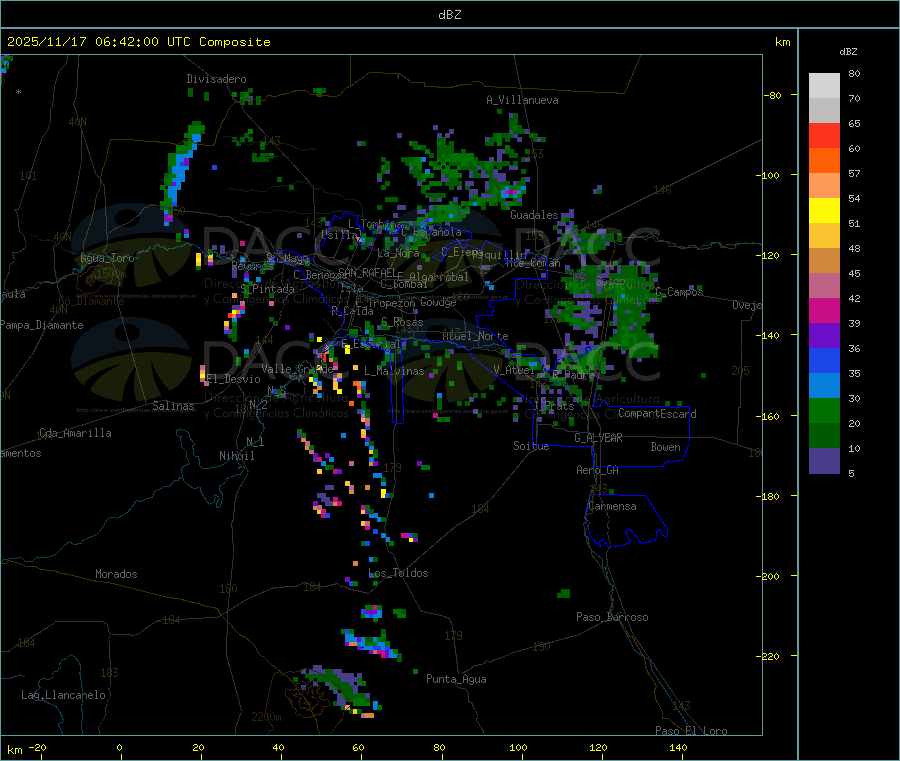Viewport: 900px width, 761px height.
Task: Click the 80 value on the dBZ scale
Action: tap(854, 73)
